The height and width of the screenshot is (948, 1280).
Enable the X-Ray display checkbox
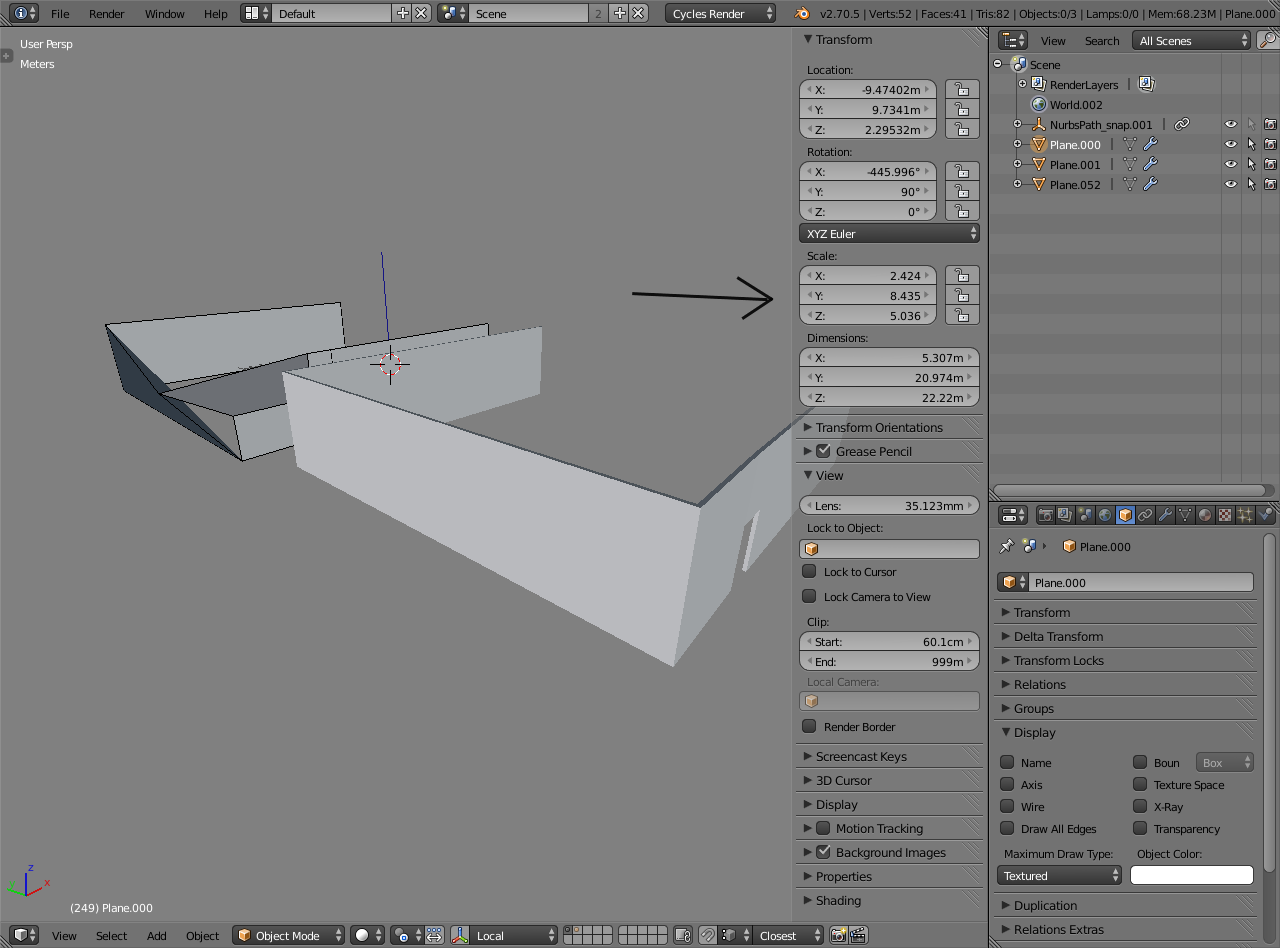pyautogui.click(x=1140, y=806)
